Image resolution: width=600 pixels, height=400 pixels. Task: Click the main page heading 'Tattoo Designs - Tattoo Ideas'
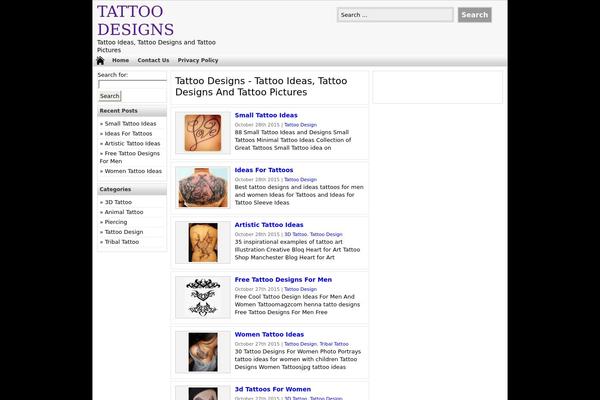[x=261, y=87]
